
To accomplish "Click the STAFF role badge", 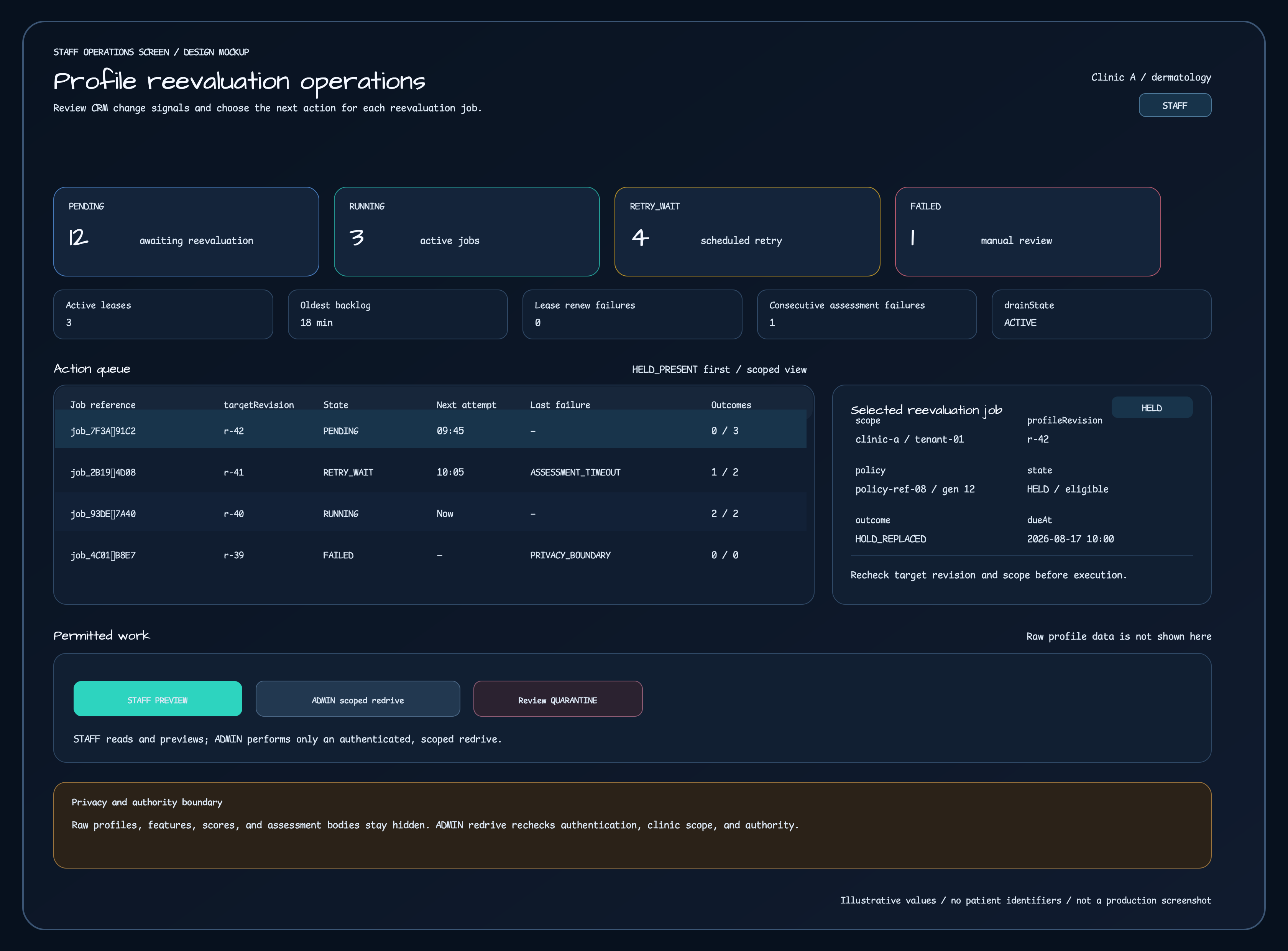I will pos(1175,105).
